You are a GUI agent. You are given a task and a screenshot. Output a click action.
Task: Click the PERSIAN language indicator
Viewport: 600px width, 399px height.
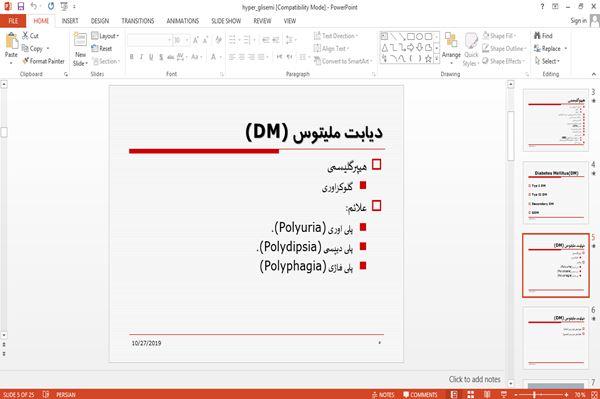tap(65, 394)
